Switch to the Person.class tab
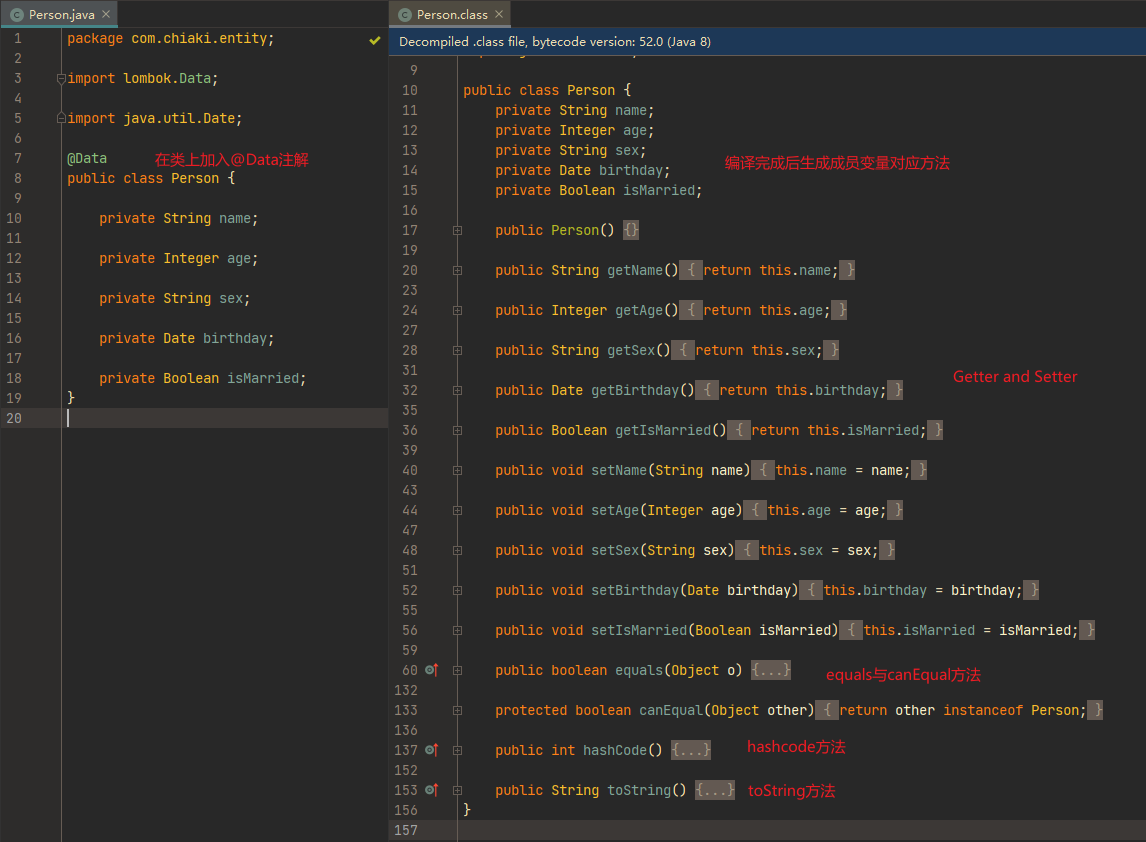The image size is (1146, 842). tap(451, 15)
